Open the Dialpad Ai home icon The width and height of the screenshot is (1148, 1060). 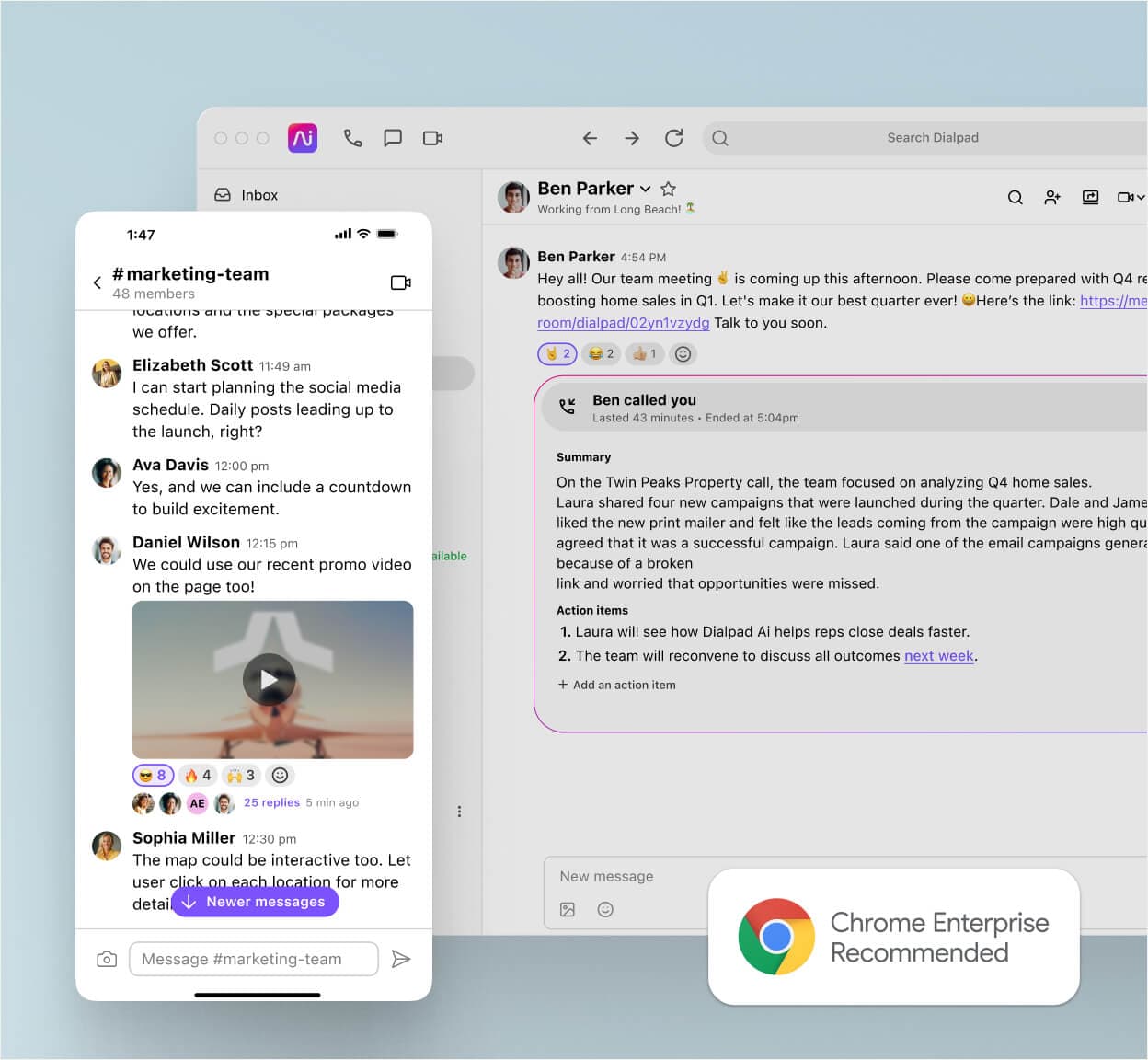point(302,137)
